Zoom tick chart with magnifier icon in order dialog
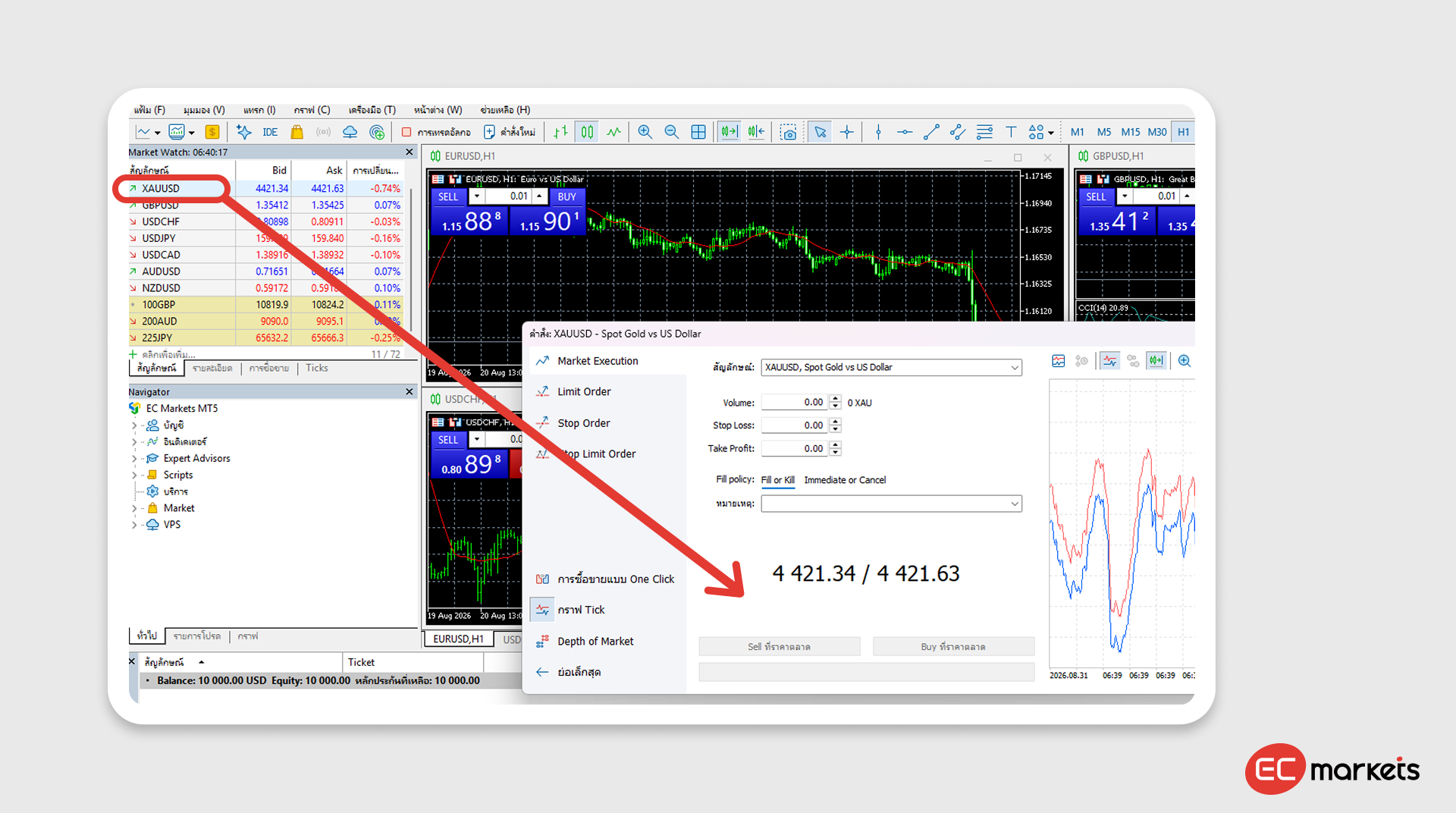This screenshot has width=1456, height=813. pyautogui.click(x=1184, y=361)
